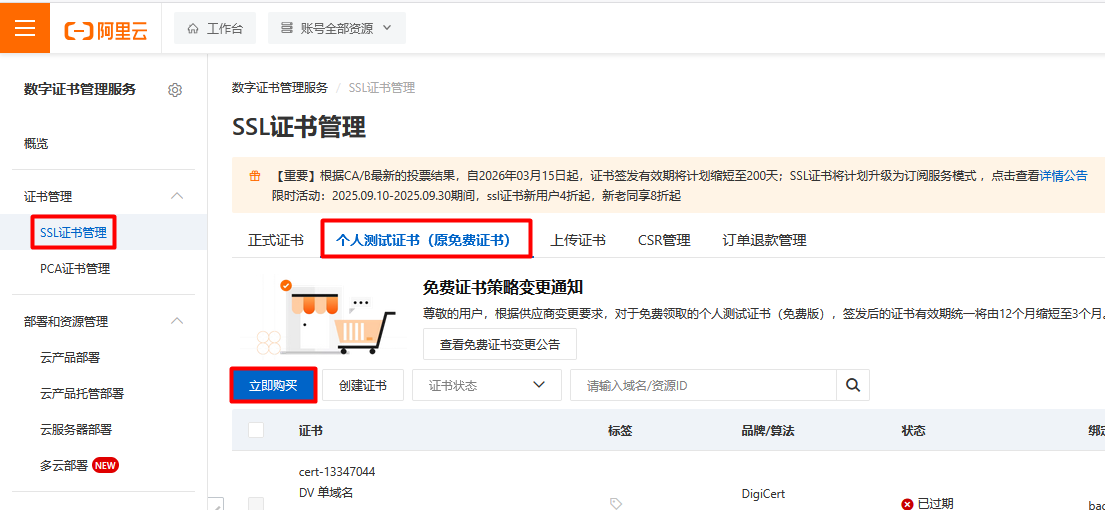Click the gift icon in notice banner
The width and height of the screenshot is (1105, 510).
pos(255,176)
